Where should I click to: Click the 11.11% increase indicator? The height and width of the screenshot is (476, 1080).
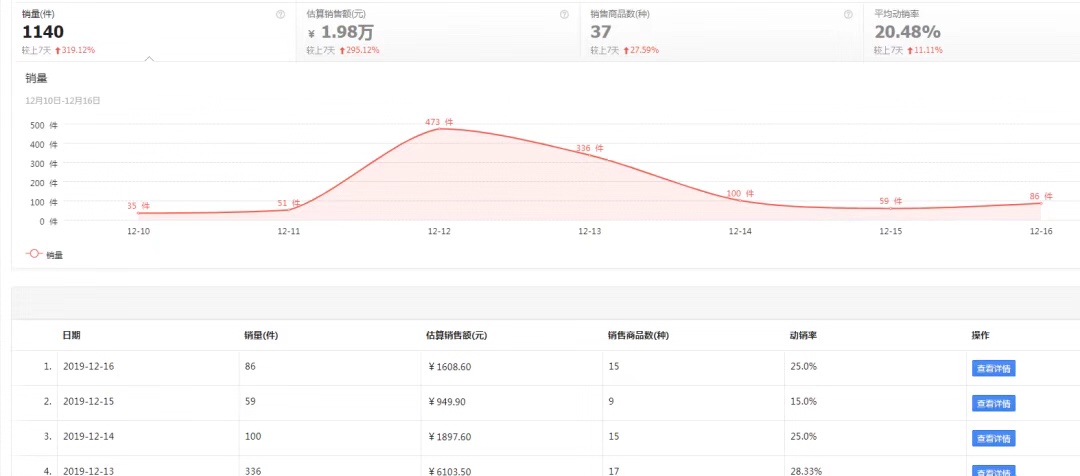point(925,50)
